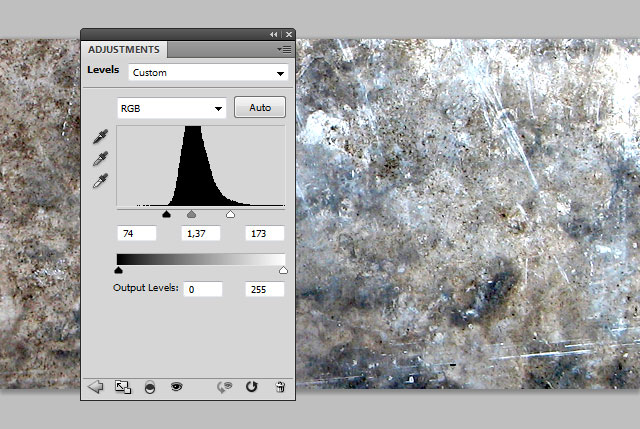The width and height of the screenshot is (640, 429).
Task: Click the 'Output Levels:' label
Action: [146, 288]
